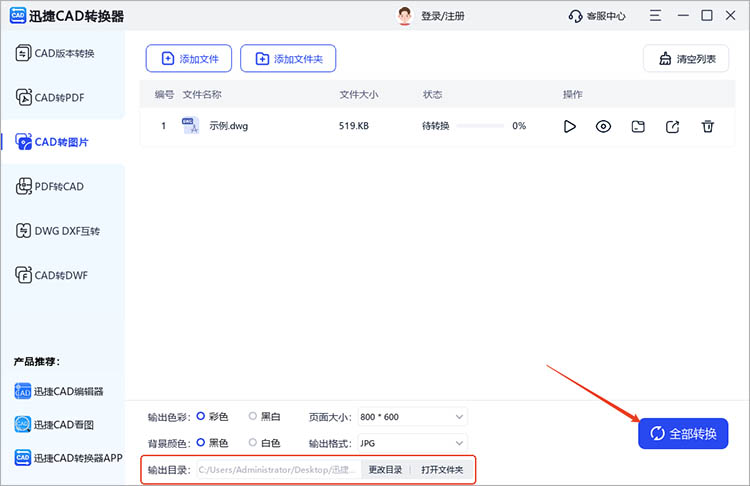Preview 示例.dwg using the eye icon

[x=603, y=126]
